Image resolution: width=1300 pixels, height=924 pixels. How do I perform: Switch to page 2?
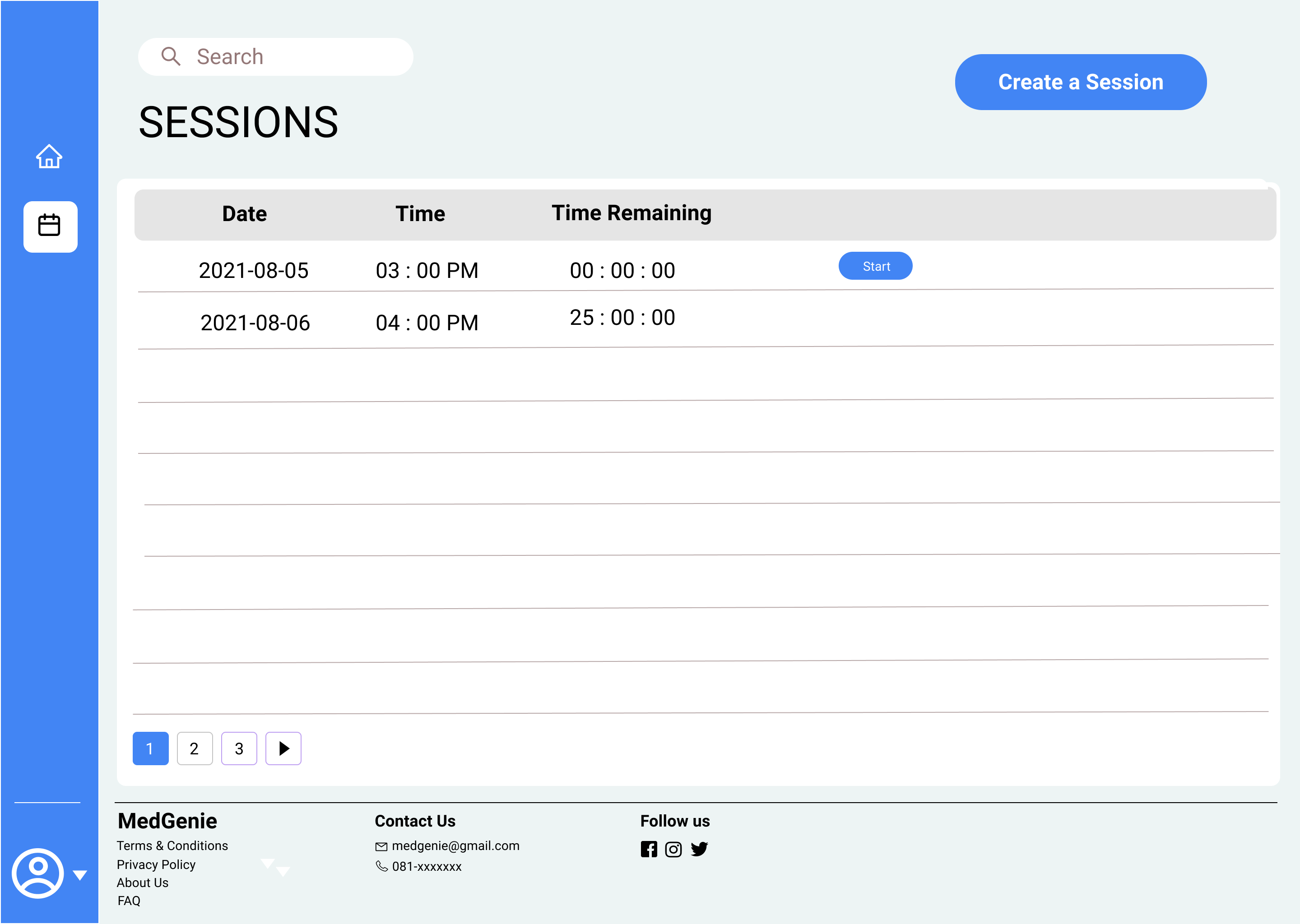tap(195, 748)
